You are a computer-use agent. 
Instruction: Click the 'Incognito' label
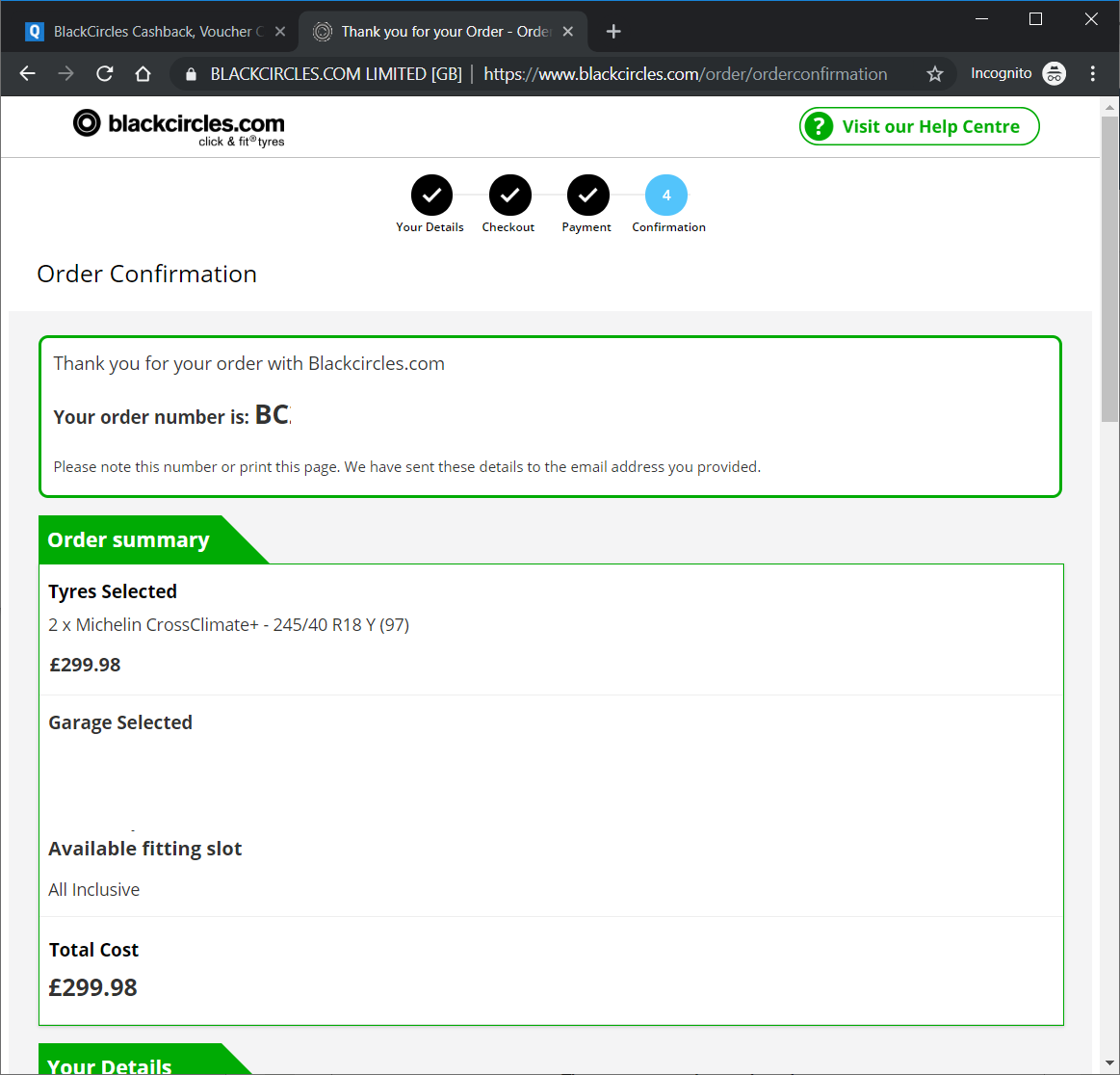tap(1001, 73)
